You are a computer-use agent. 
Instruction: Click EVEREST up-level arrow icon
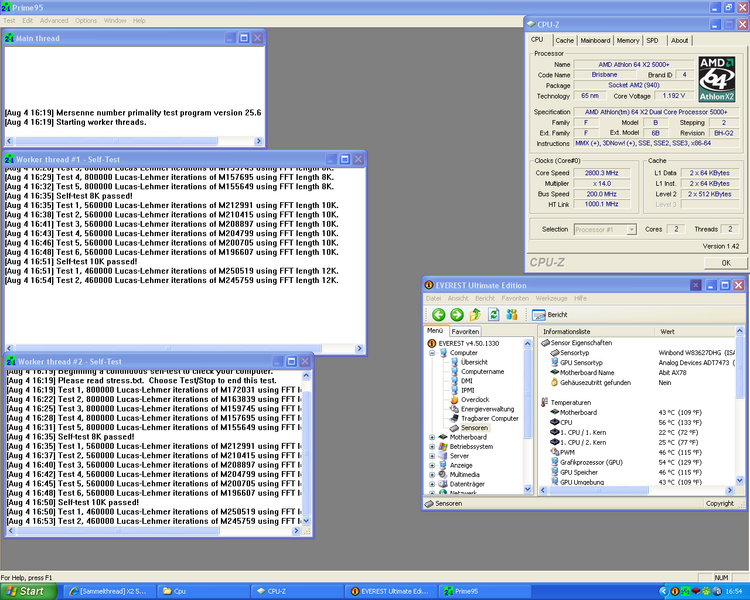point(475,314)
